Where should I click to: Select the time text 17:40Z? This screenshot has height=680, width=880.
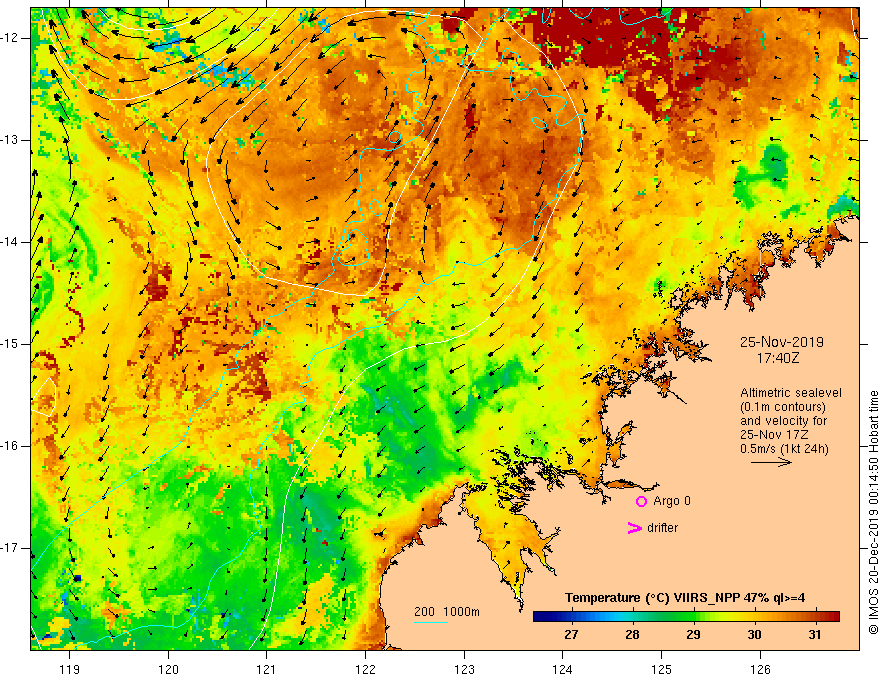[x=778, y=358]
